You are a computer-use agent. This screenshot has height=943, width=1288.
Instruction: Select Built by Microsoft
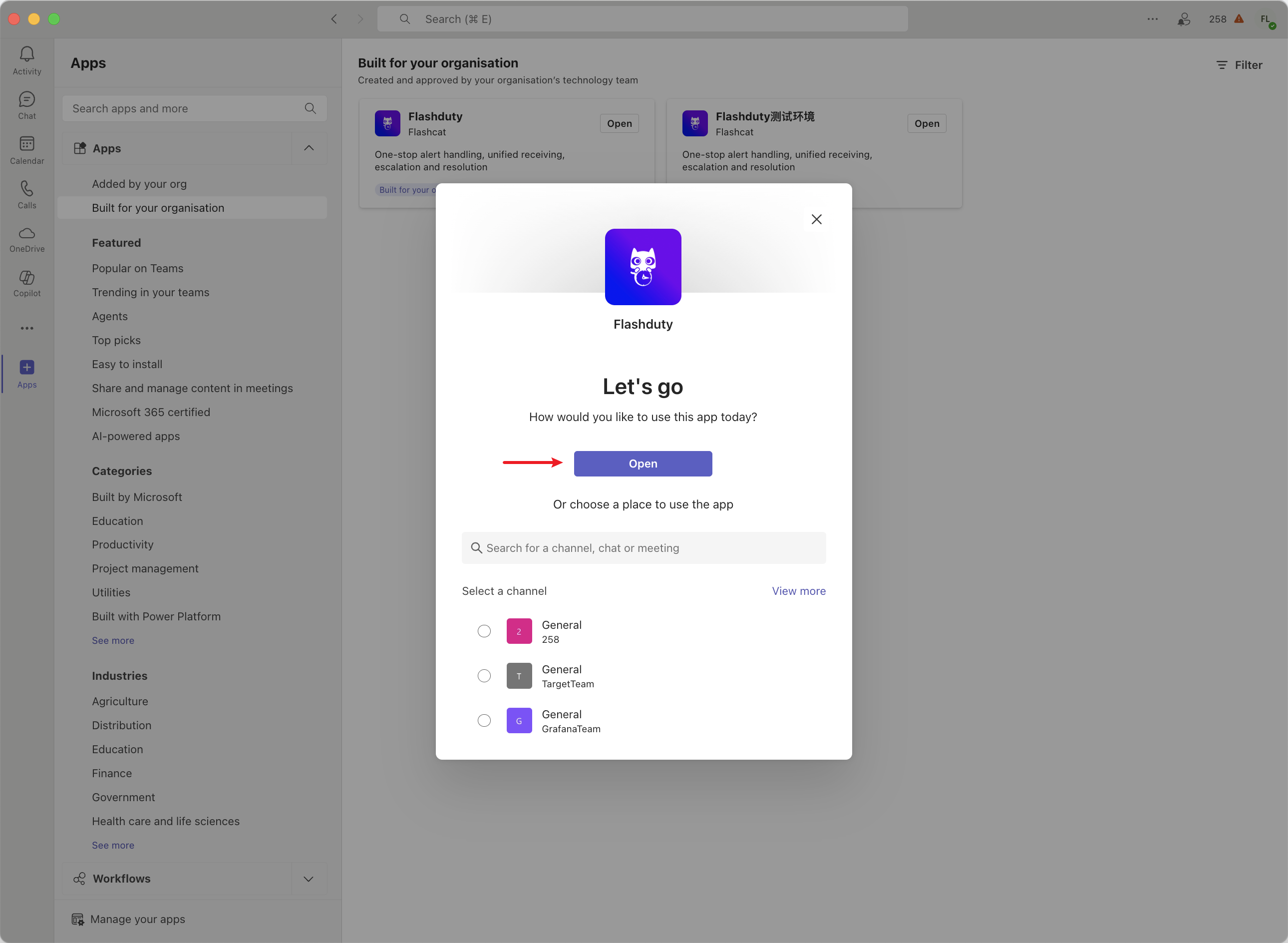click(137, 497)
